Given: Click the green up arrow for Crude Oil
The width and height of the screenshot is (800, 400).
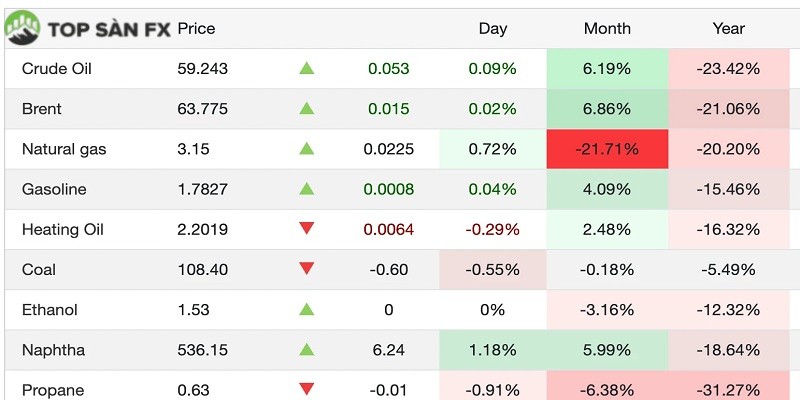Looking at the screenshot, I should tap(307, 69).
